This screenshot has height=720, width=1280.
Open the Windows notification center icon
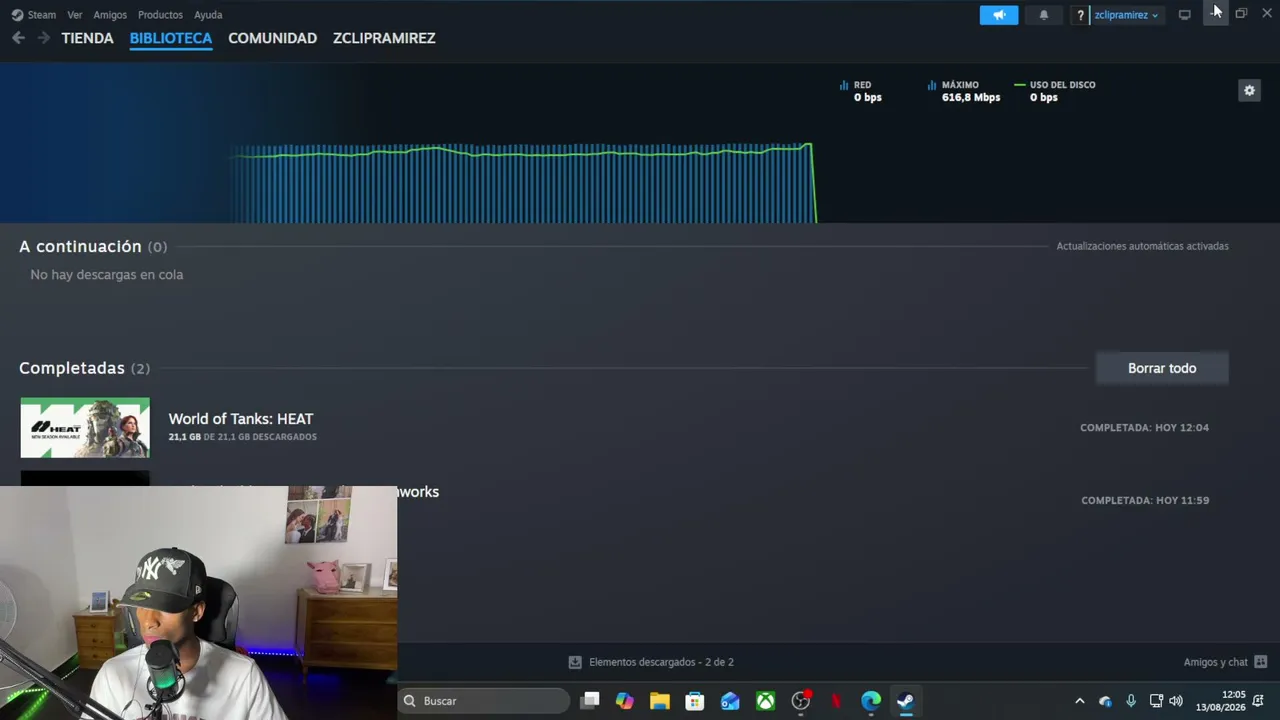1258,701
